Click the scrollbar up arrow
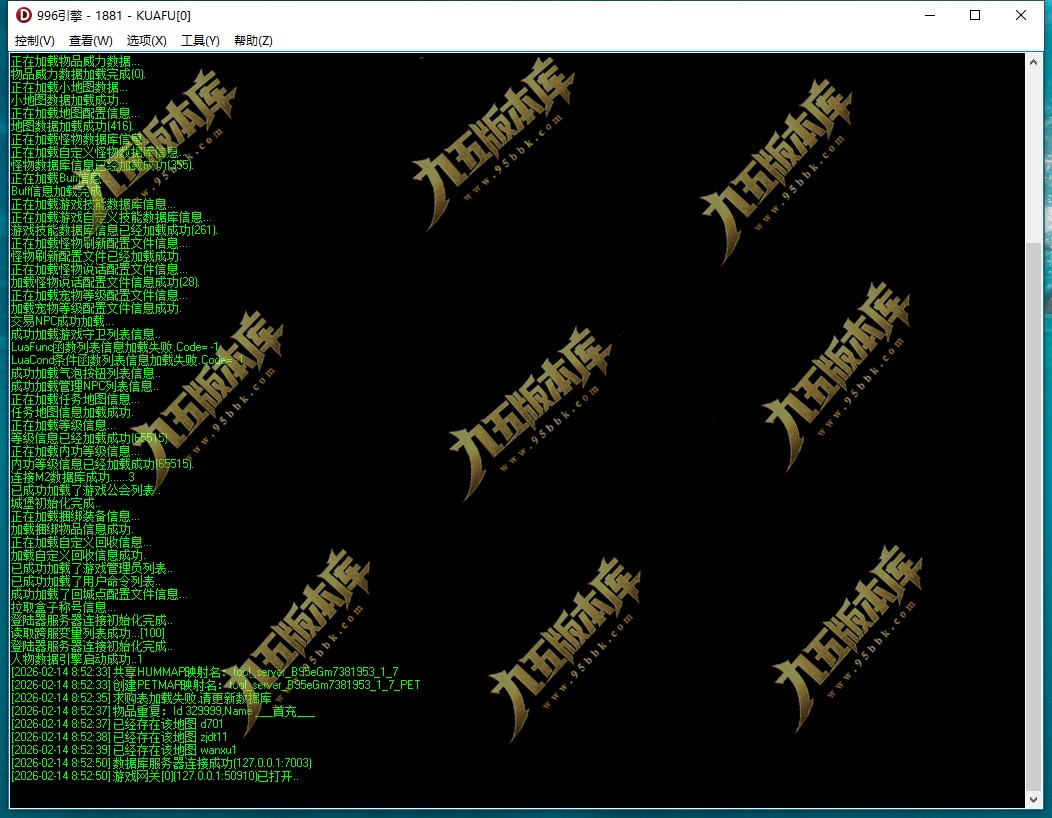Viewport: 1052px width, 818px height. tap(1033, 62)
